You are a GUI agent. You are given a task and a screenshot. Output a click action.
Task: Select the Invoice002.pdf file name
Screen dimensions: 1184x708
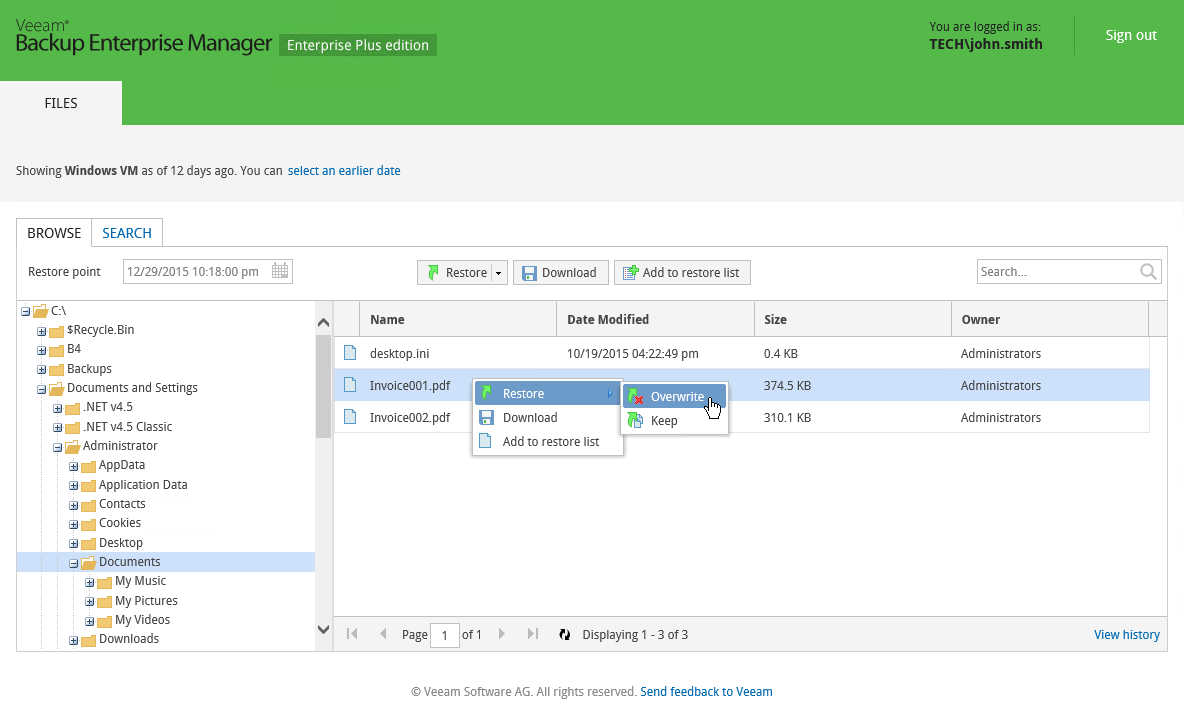coord(410,417)
